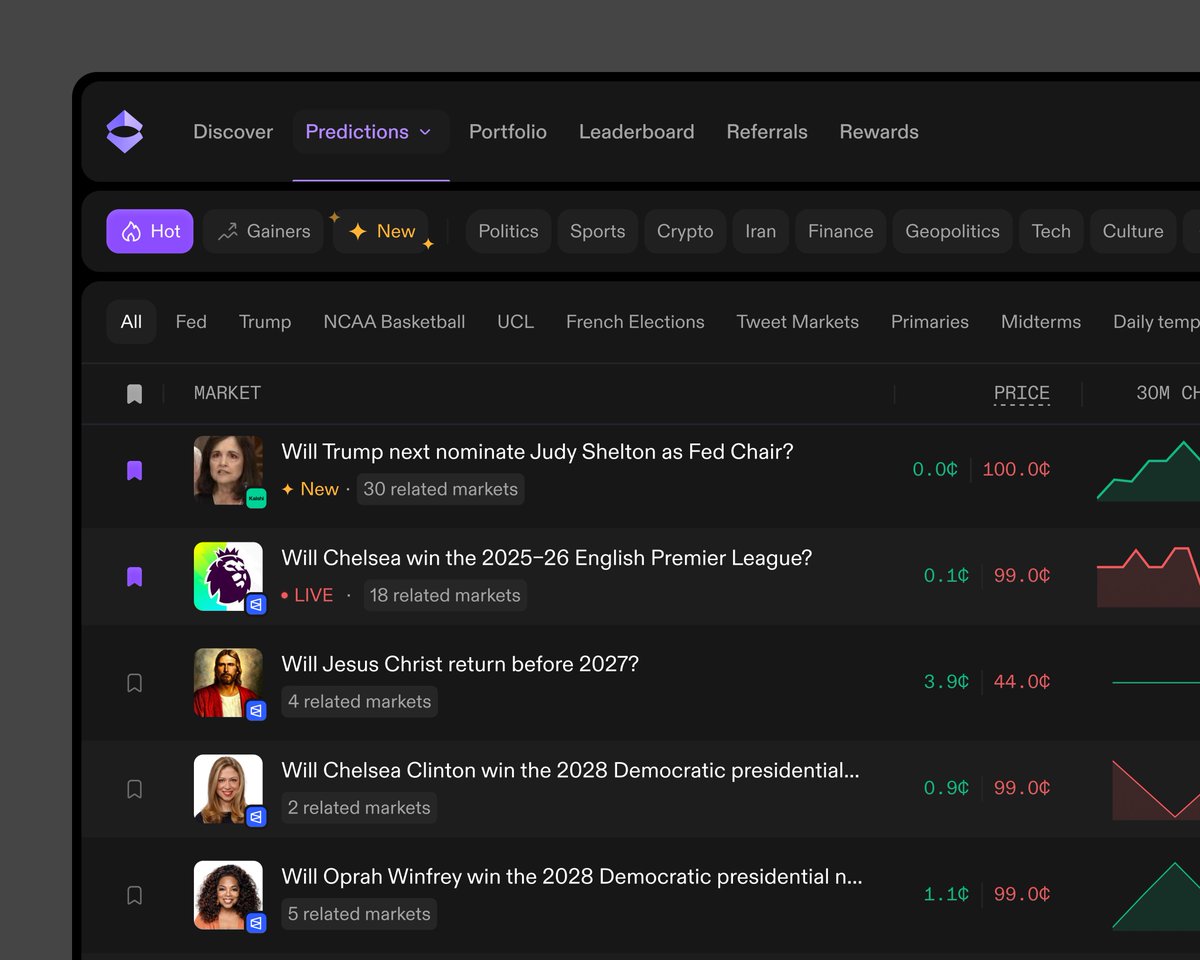Viewport: 1200px width, 960px height.
Task: Bookmark the Oprah Winfrey market
Action: tap(135, 895)
